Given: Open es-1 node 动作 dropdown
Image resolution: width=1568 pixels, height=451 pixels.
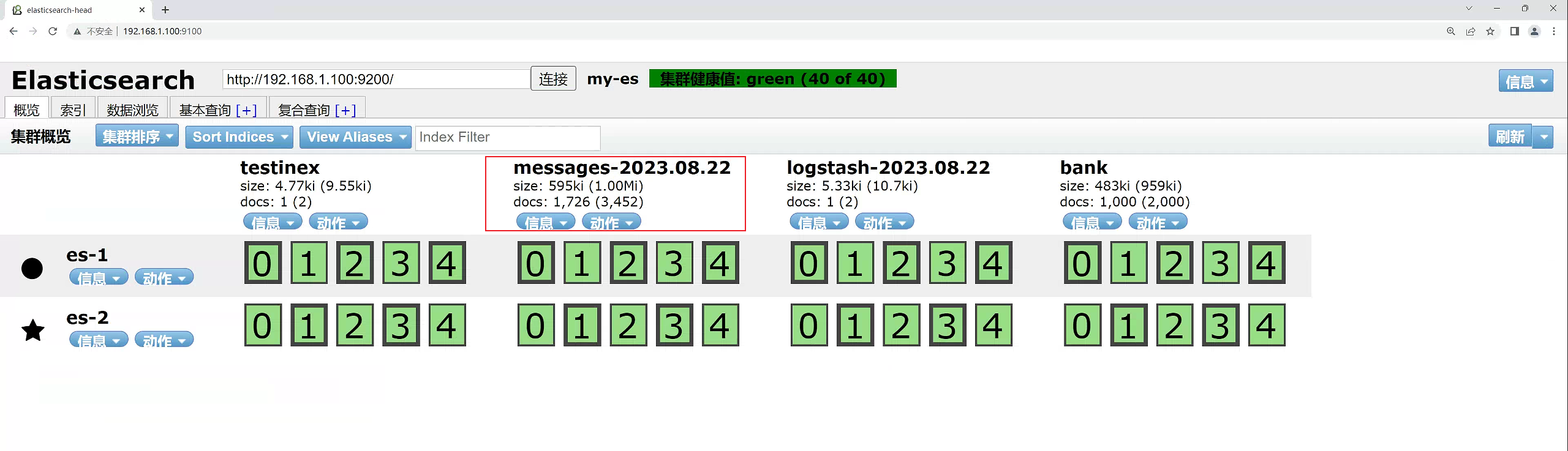Looking at the screenshot, I should (x=164, y=277).
